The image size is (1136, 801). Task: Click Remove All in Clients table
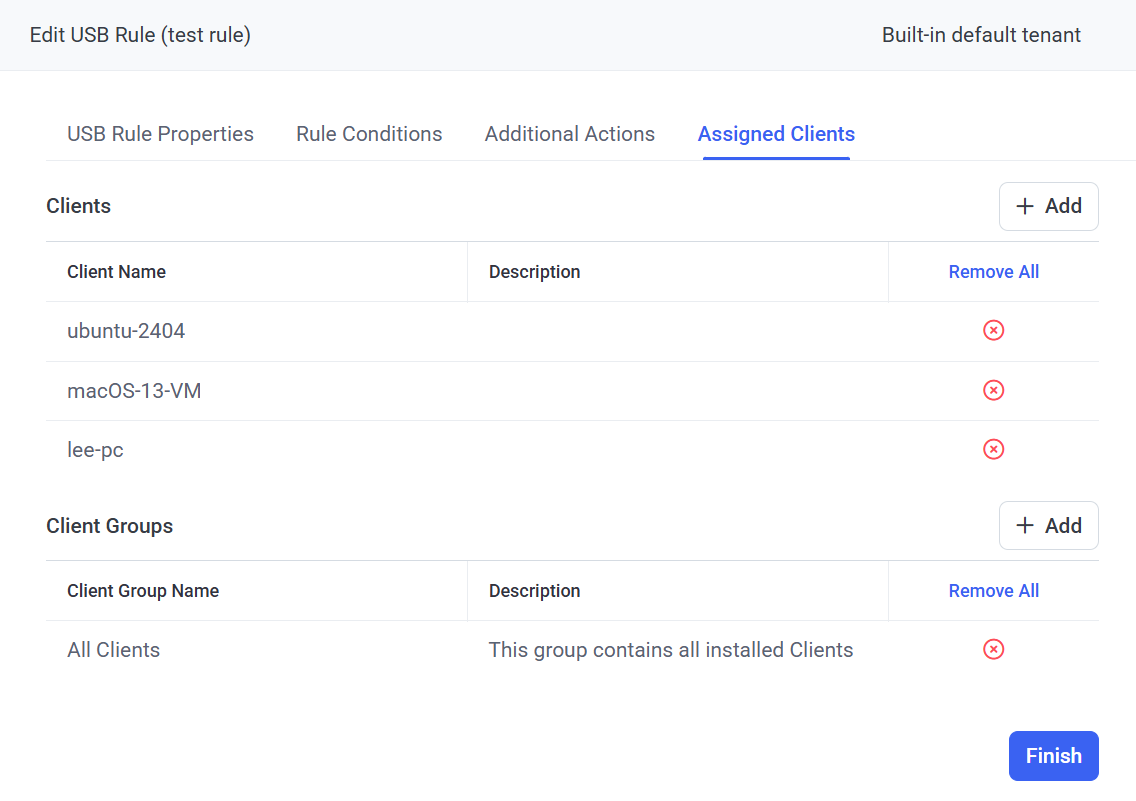tap(993, 272)
